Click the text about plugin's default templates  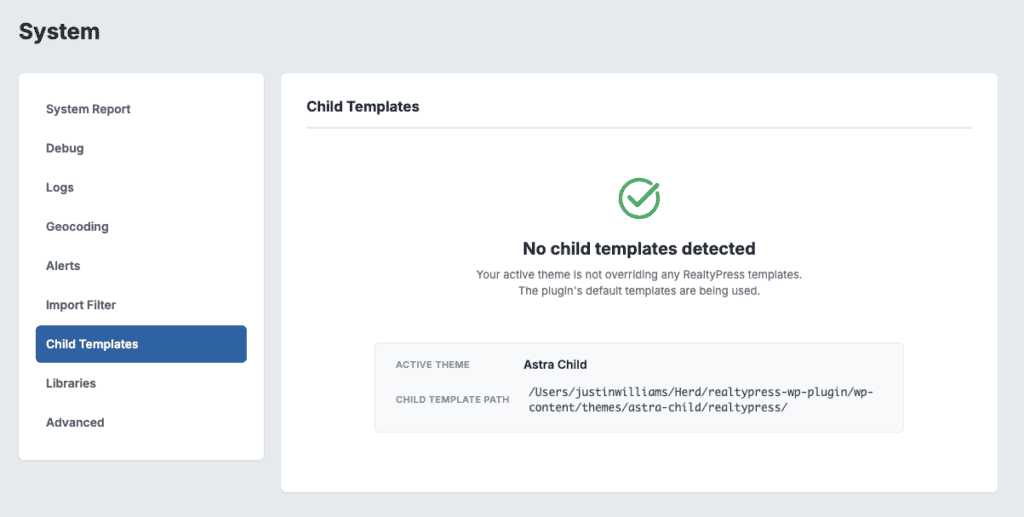[639, 291]
